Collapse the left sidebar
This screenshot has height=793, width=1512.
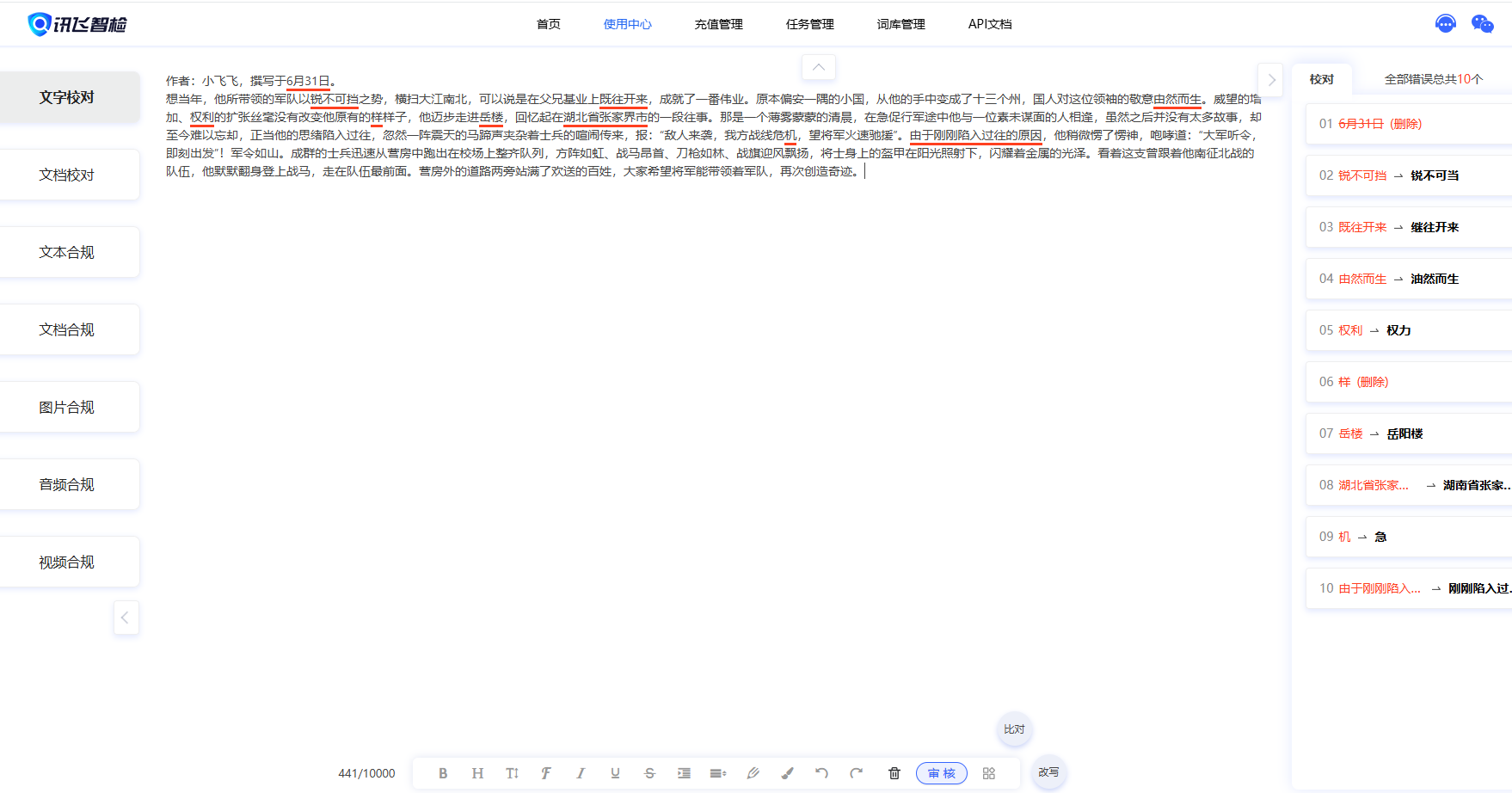[x=126, y=618]
